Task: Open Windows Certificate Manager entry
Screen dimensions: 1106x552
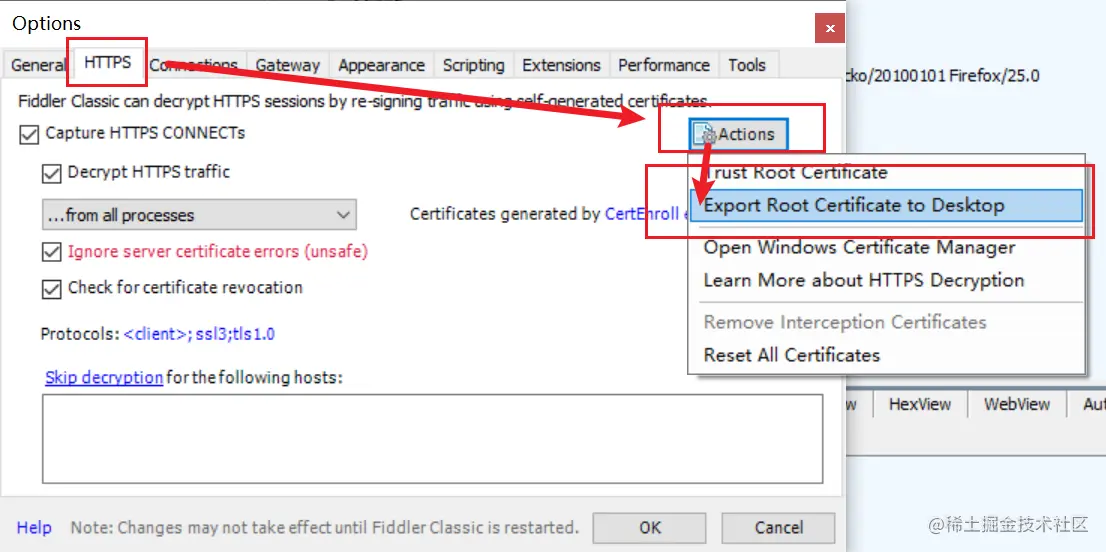Action: point(886,247)
